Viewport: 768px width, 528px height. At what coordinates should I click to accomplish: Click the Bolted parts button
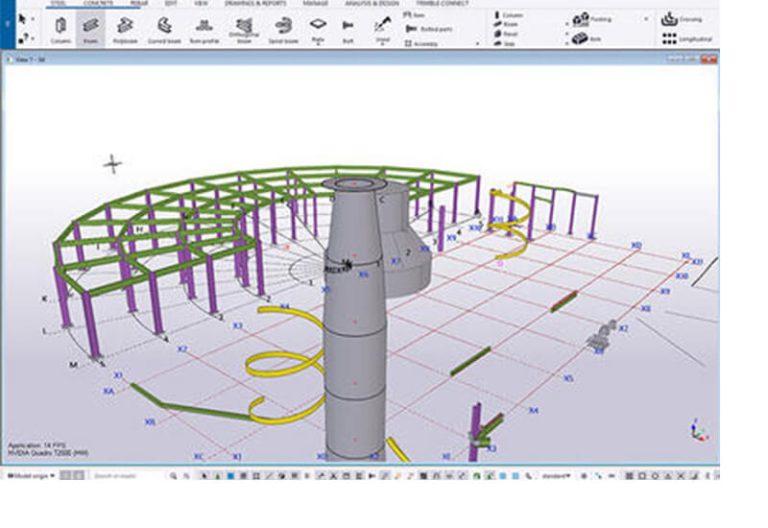(x=428, y=30)
